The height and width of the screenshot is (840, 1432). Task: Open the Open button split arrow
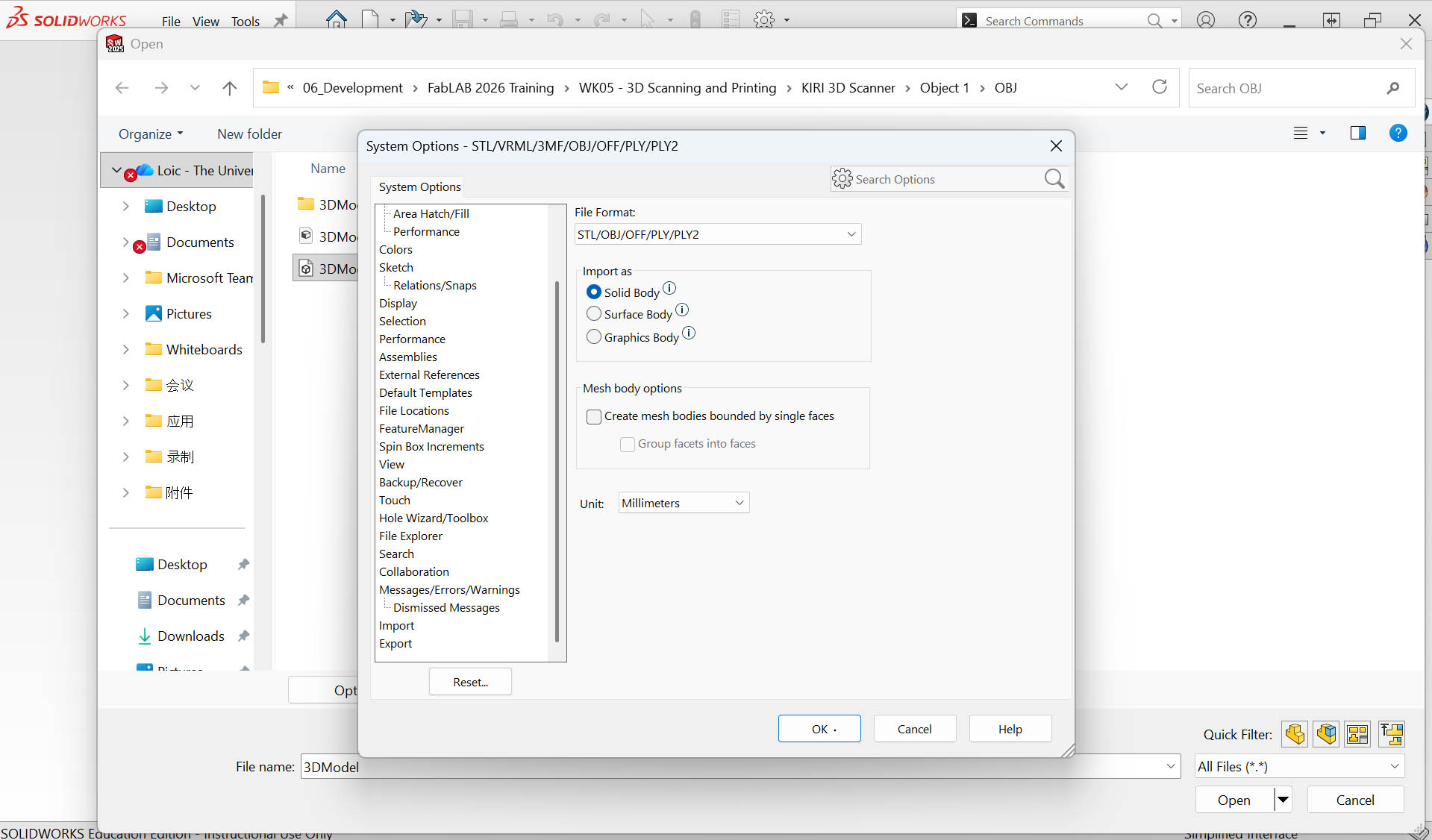coord(1283,800)
